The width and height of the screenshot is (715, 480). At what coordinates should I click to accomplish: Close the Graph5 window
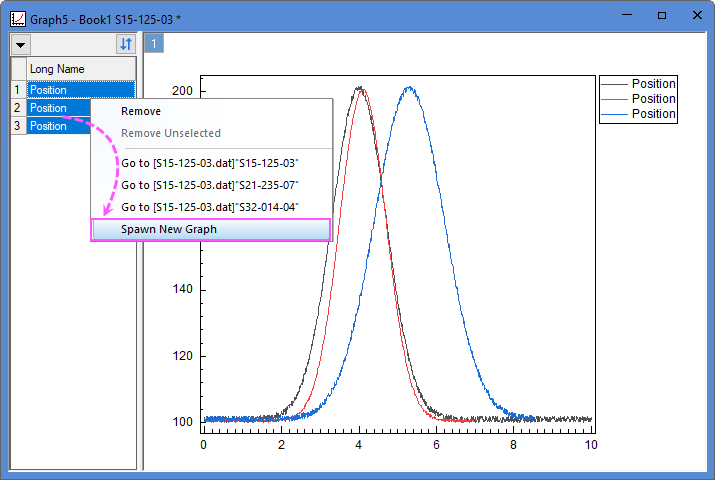697,15
